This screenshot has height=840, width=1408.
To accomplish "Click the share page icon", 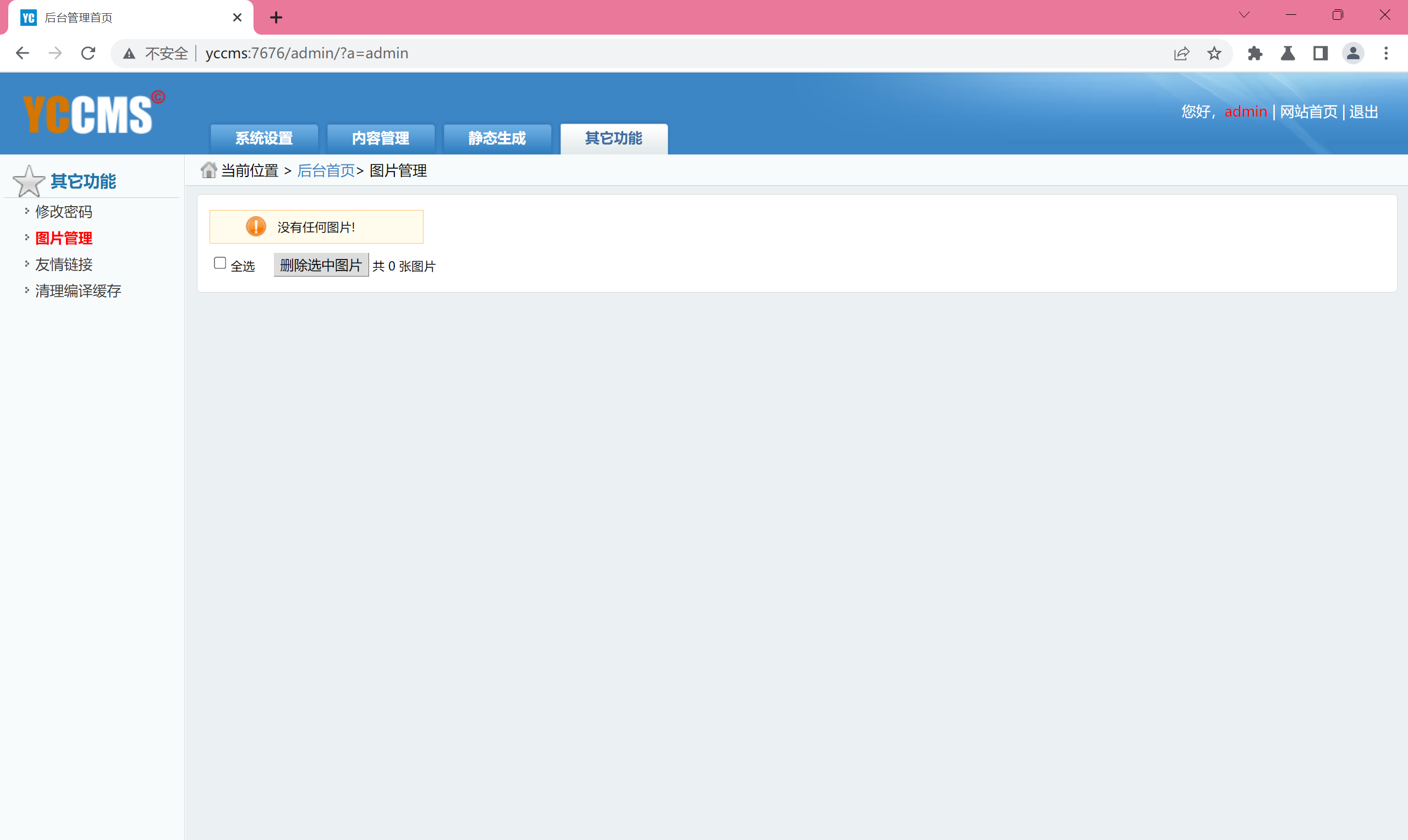I will pos(1181,53).
